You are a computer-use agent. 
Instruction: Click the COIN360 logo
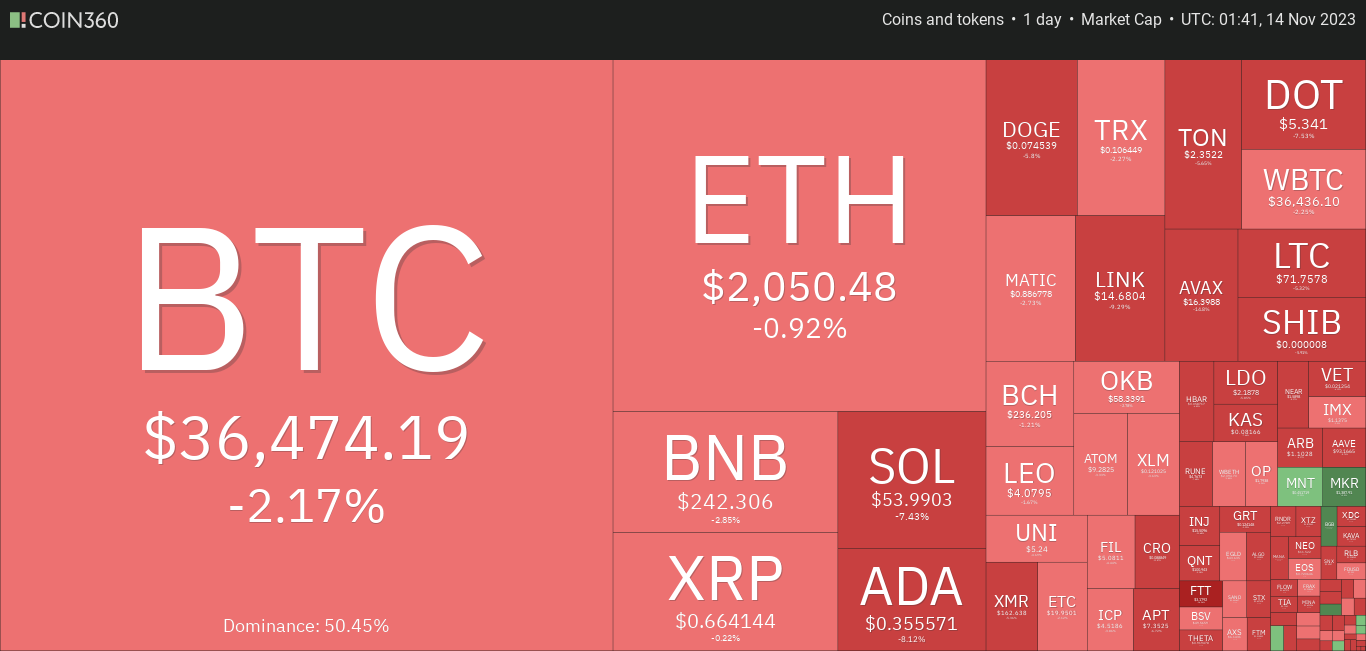click(64, 20)
